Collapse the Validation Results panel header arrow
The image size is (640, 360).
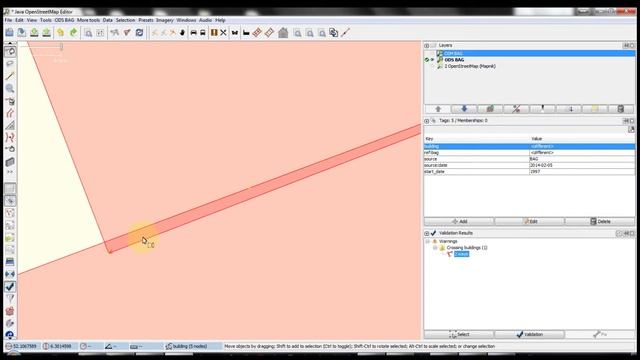(427, 233)
